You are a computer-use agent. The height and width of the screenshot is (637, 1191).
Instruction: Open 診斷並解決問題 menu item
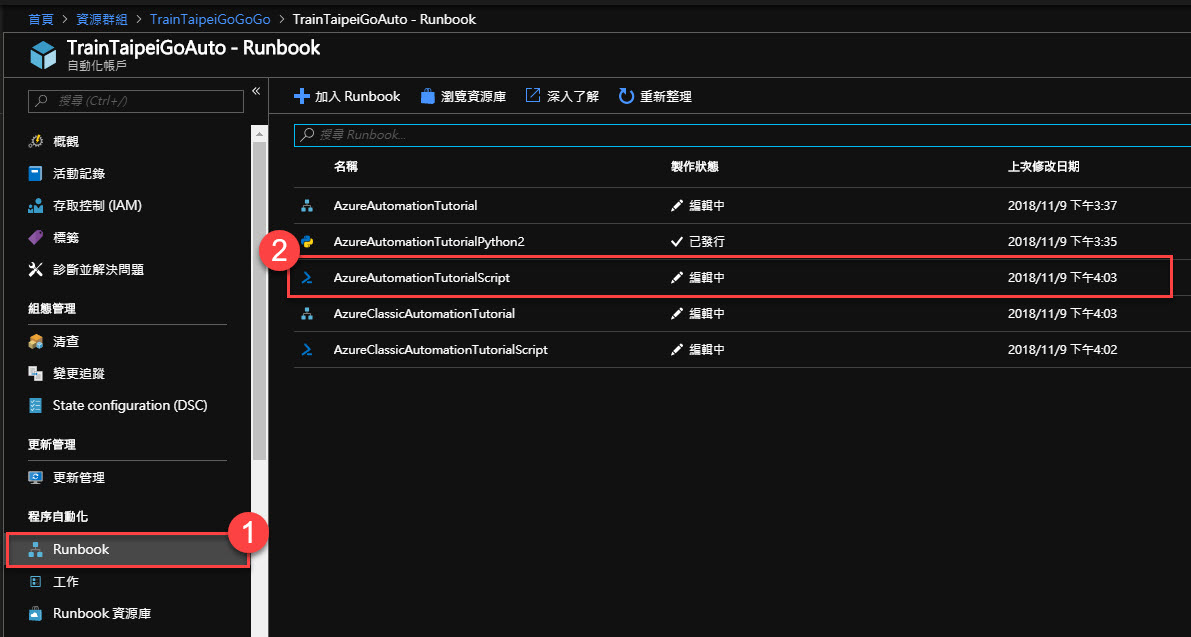pyautogui.click(x=98, y=270)
